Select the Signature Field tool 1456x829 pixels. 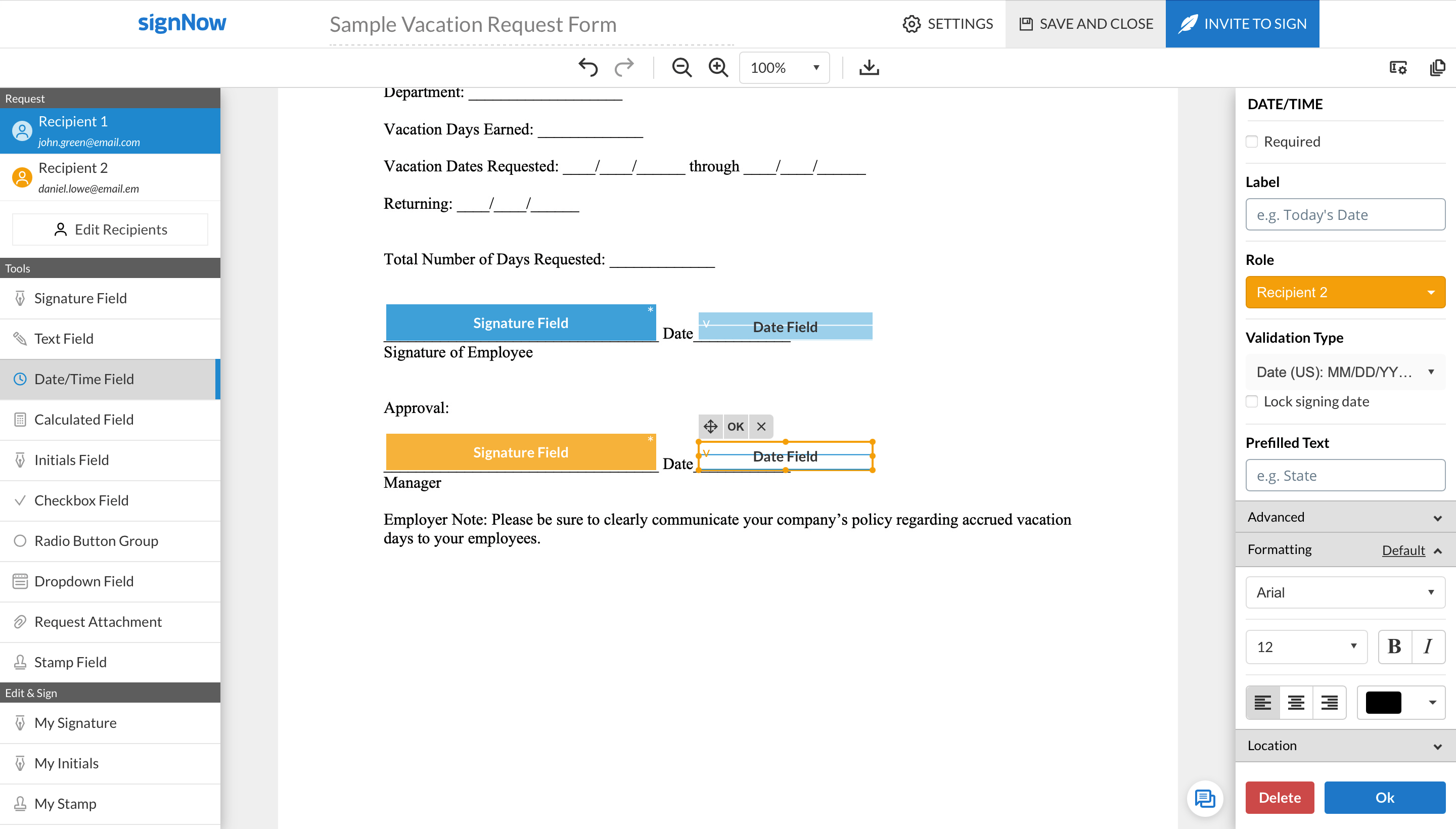point(80,298)
